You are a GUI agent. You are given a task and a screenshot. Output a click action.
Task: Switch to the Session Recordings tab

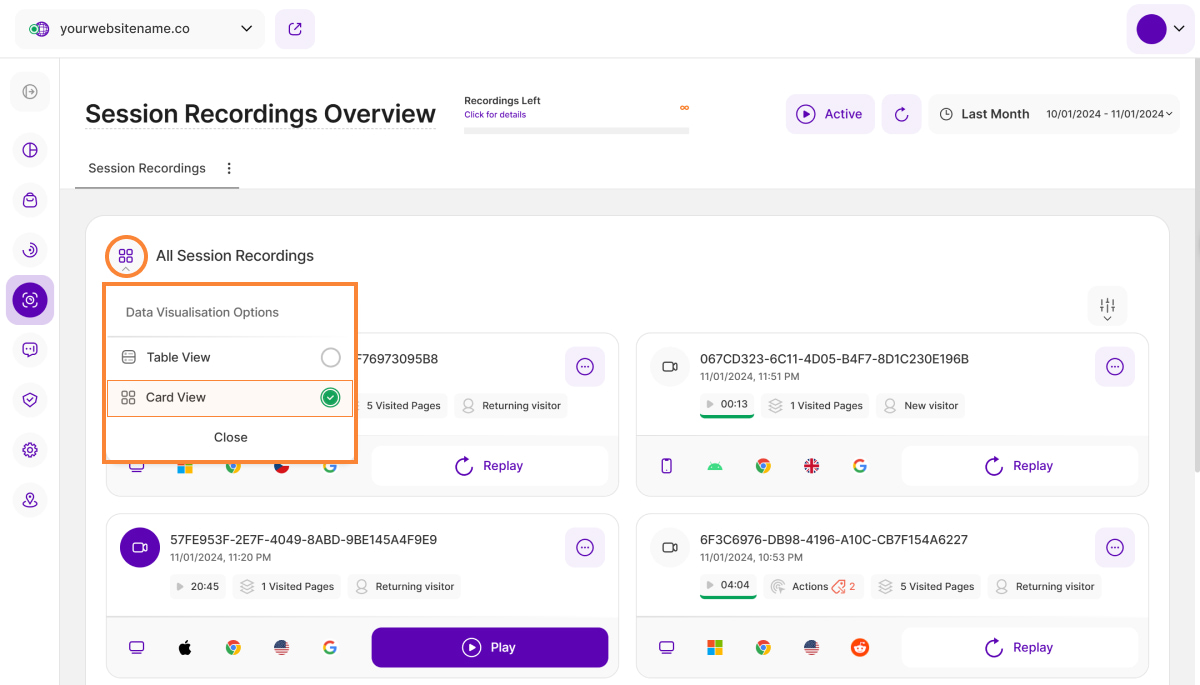pyautogui.click(x=147, y=168)
